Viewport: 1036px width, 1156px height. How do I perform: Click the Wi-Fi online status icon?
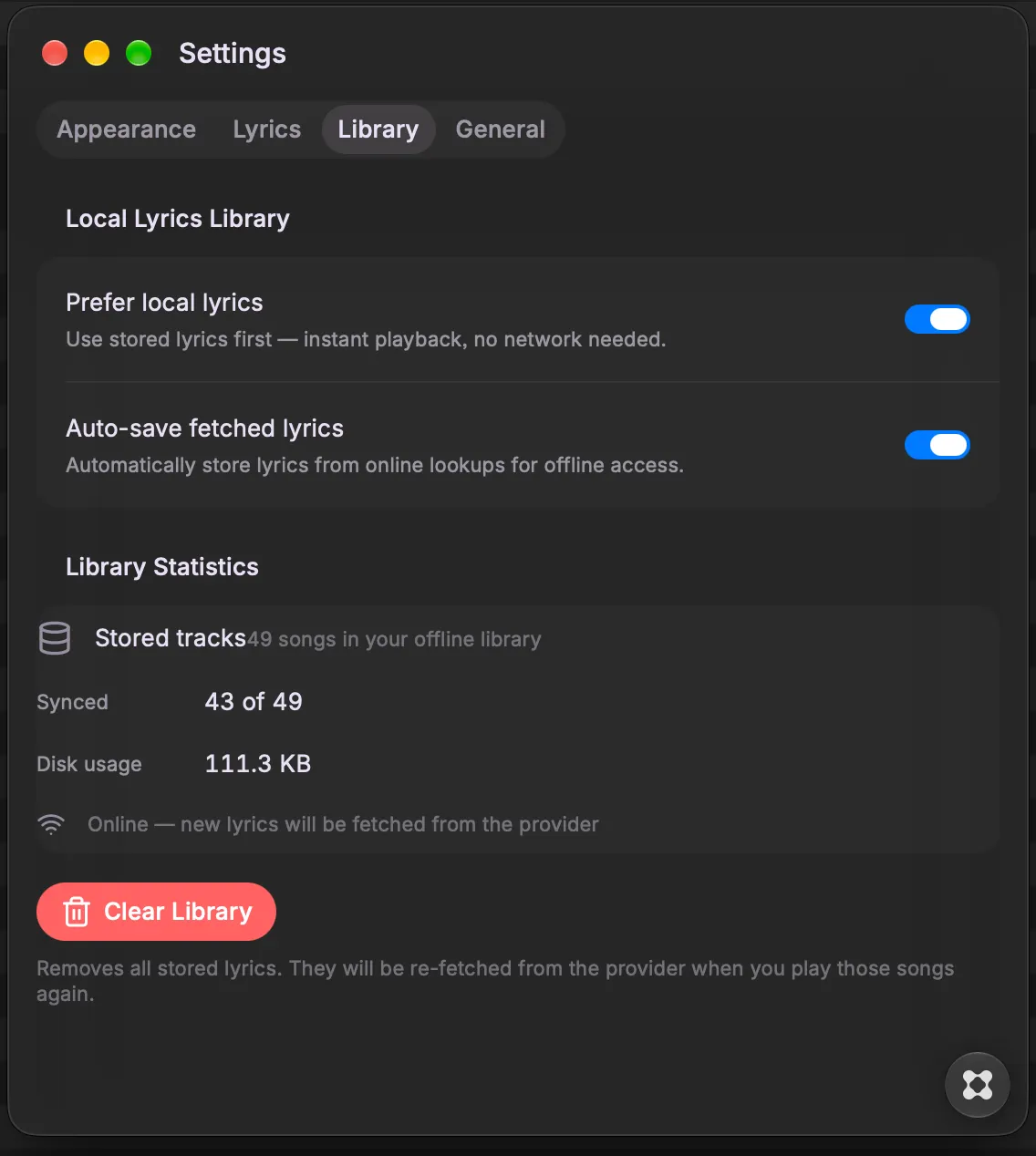point(51,824)
